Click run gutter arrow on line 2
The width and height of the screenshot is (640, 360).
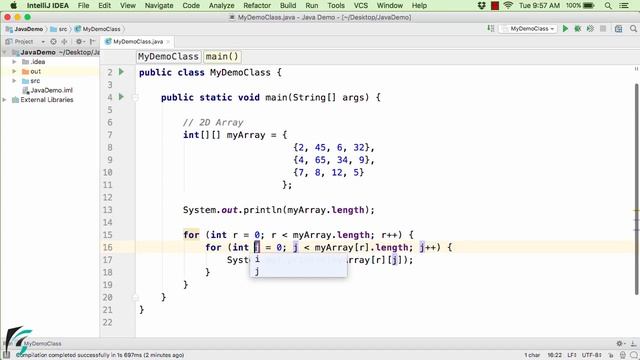(x=121, y=72)
